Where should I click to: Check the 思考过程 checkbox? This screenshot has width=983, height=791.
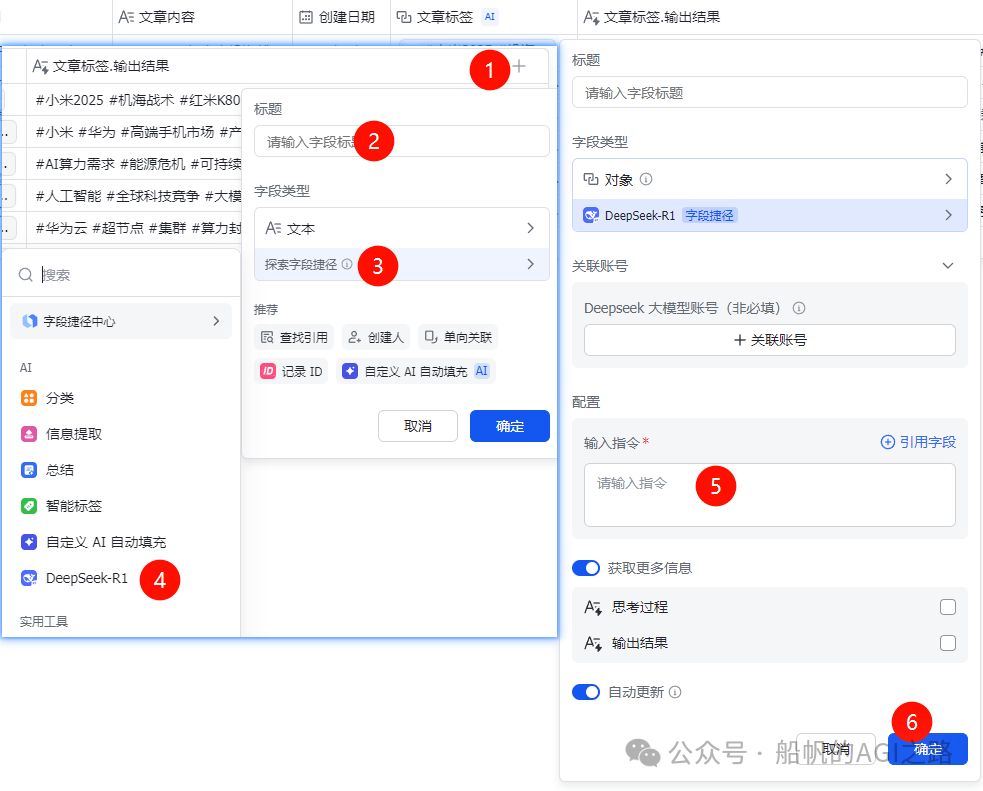(948, 607)
